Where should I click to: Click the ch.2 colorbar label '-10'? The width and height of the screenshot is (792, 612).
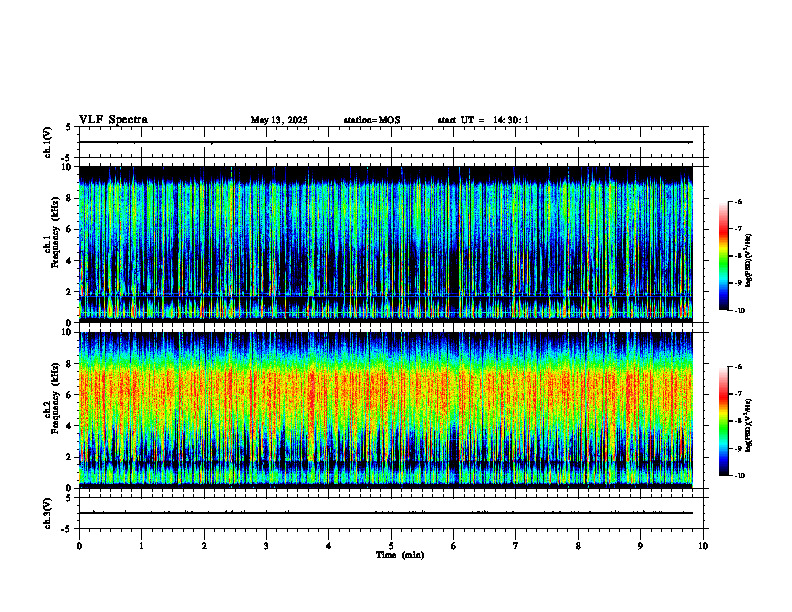739,476
